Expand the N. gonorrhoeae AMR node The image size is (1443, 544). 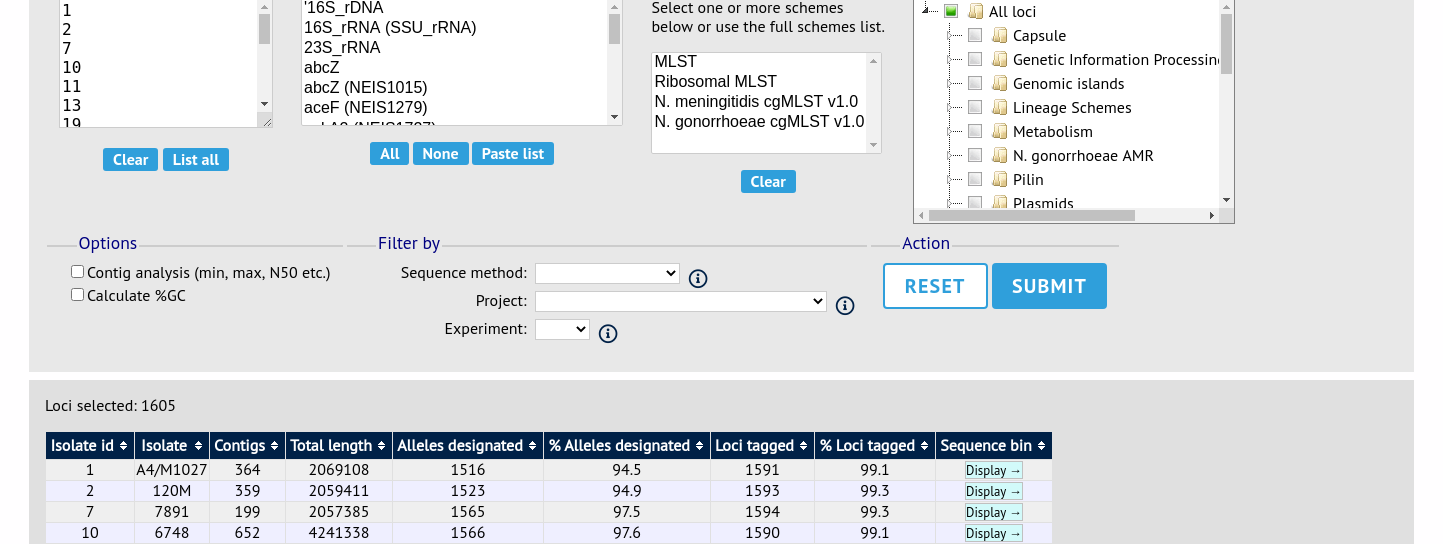tap(951, 156)
